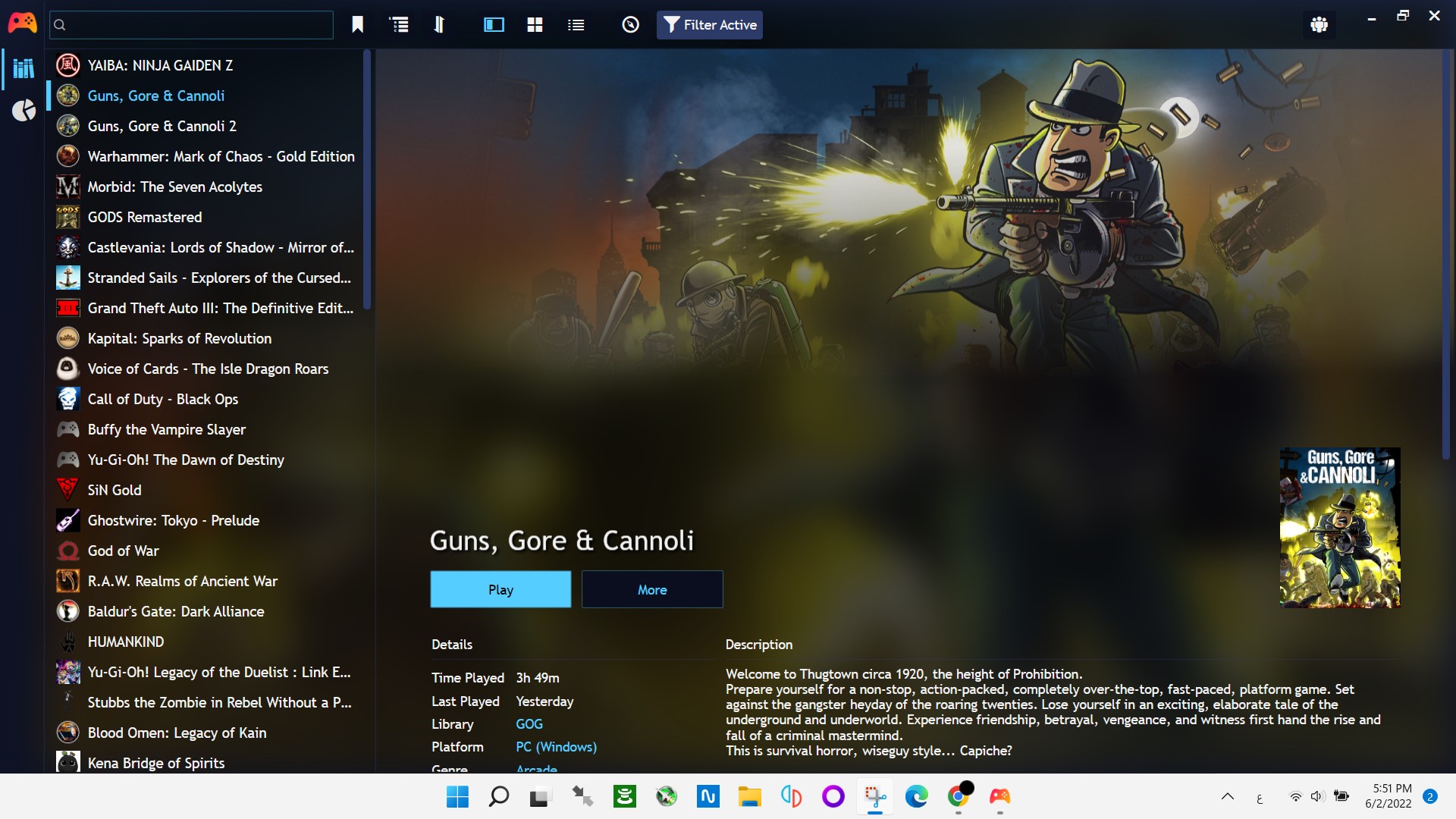This screenshot has height=819, width=1456.
Task: Select Grand Theft Auto III: The Definitive Edition
Action: (205, 308)
